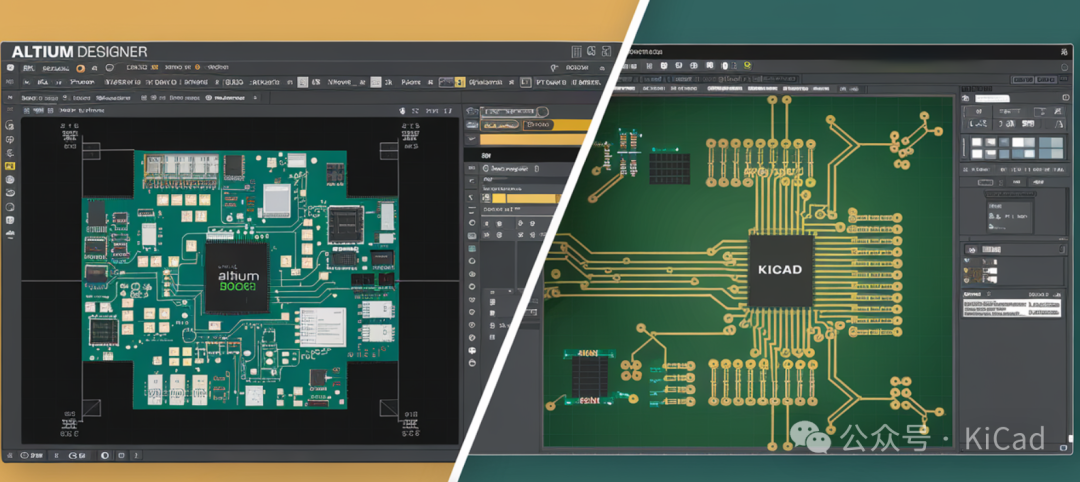The width and height of the screenshot is (1080, 482).
Task: Click the ALTIUM DESIGNER title text
Action: coord(79,52)
